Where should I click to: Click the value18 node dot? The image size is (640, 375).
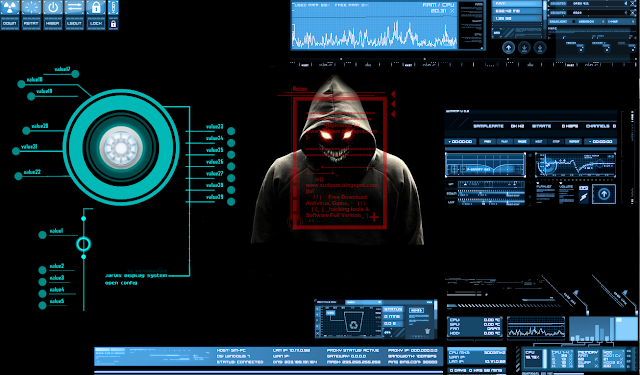21,84
